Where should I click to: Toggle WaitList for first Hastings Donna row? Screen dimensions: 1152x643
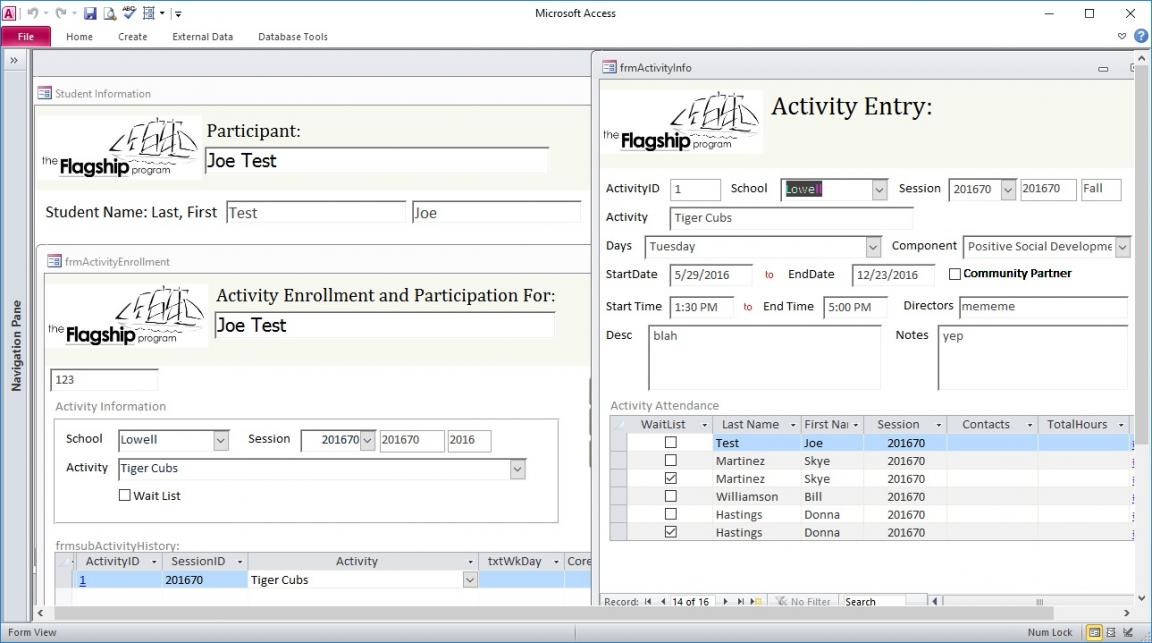[x=670, y=514]
